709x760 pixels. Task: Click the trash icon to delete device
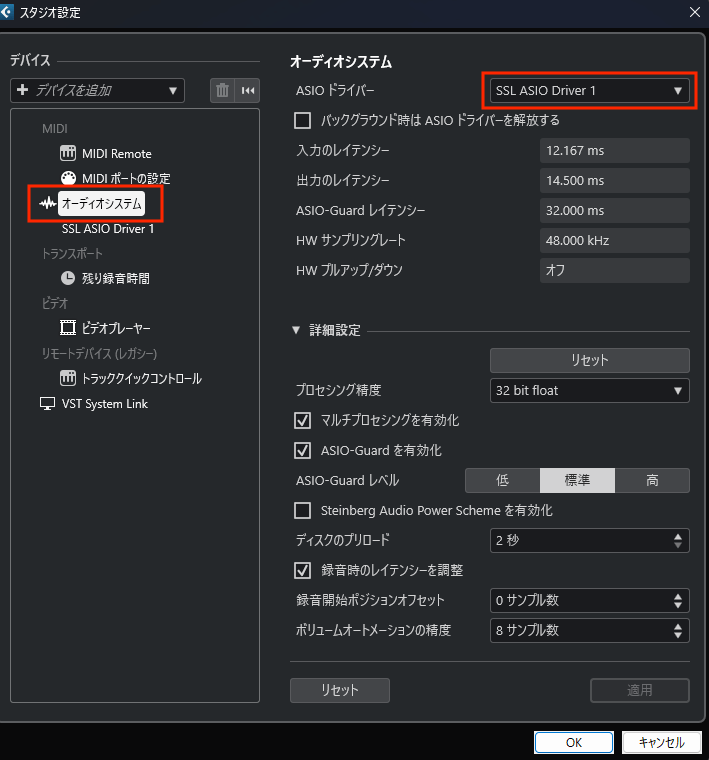[222, 90]
